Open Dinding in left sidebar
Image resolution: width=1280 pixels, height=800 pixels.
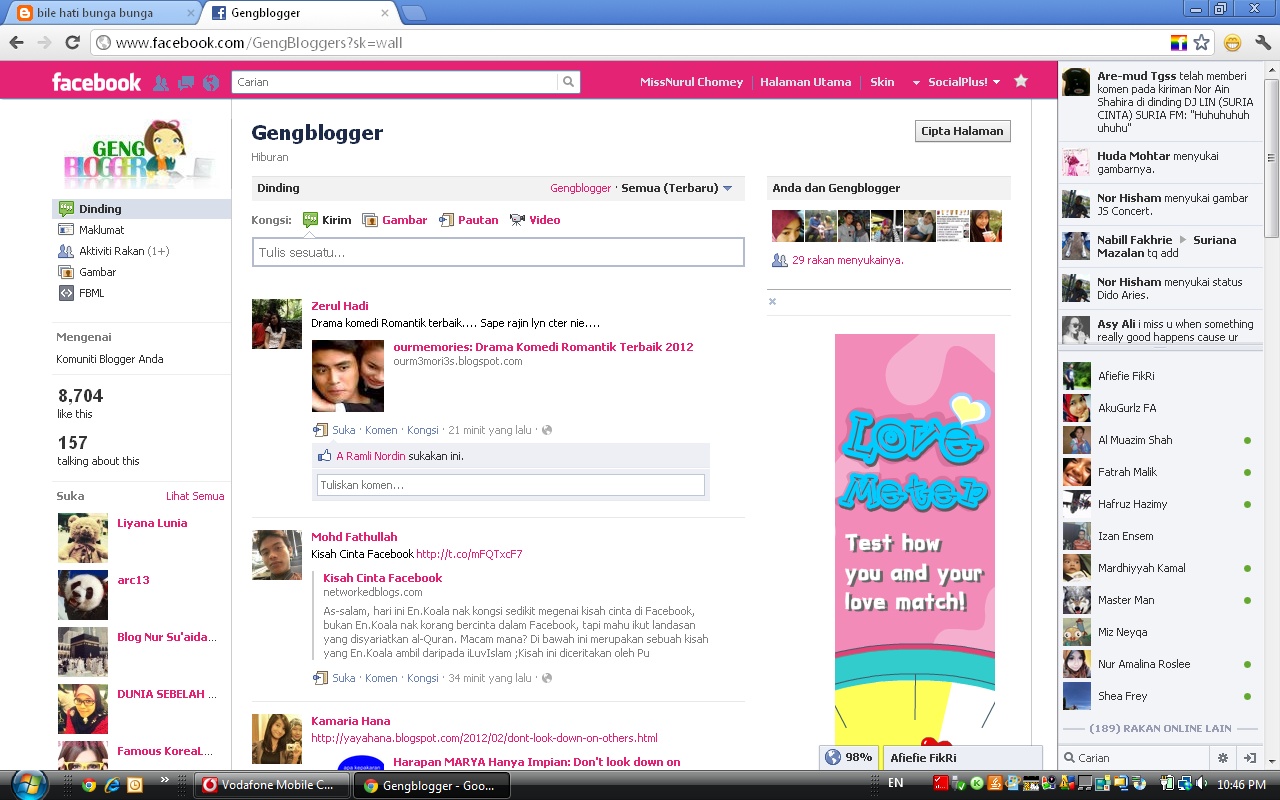tap(141, 209)
